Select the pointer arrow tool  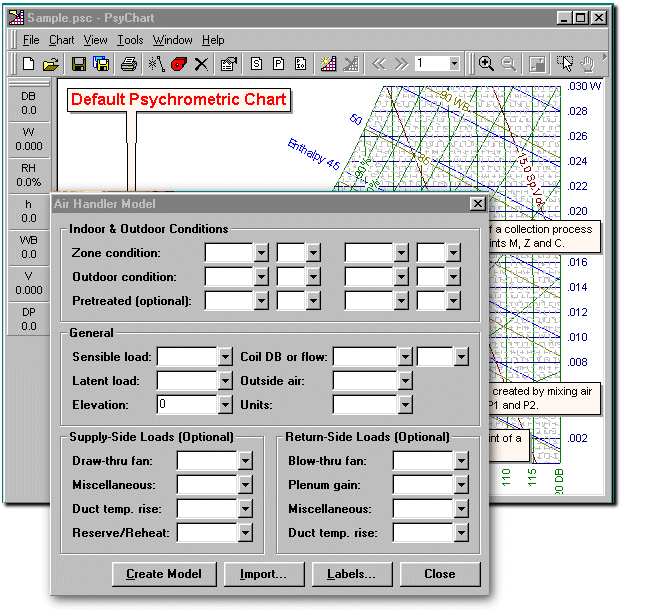pyautogui.click(x=567, y=64)
